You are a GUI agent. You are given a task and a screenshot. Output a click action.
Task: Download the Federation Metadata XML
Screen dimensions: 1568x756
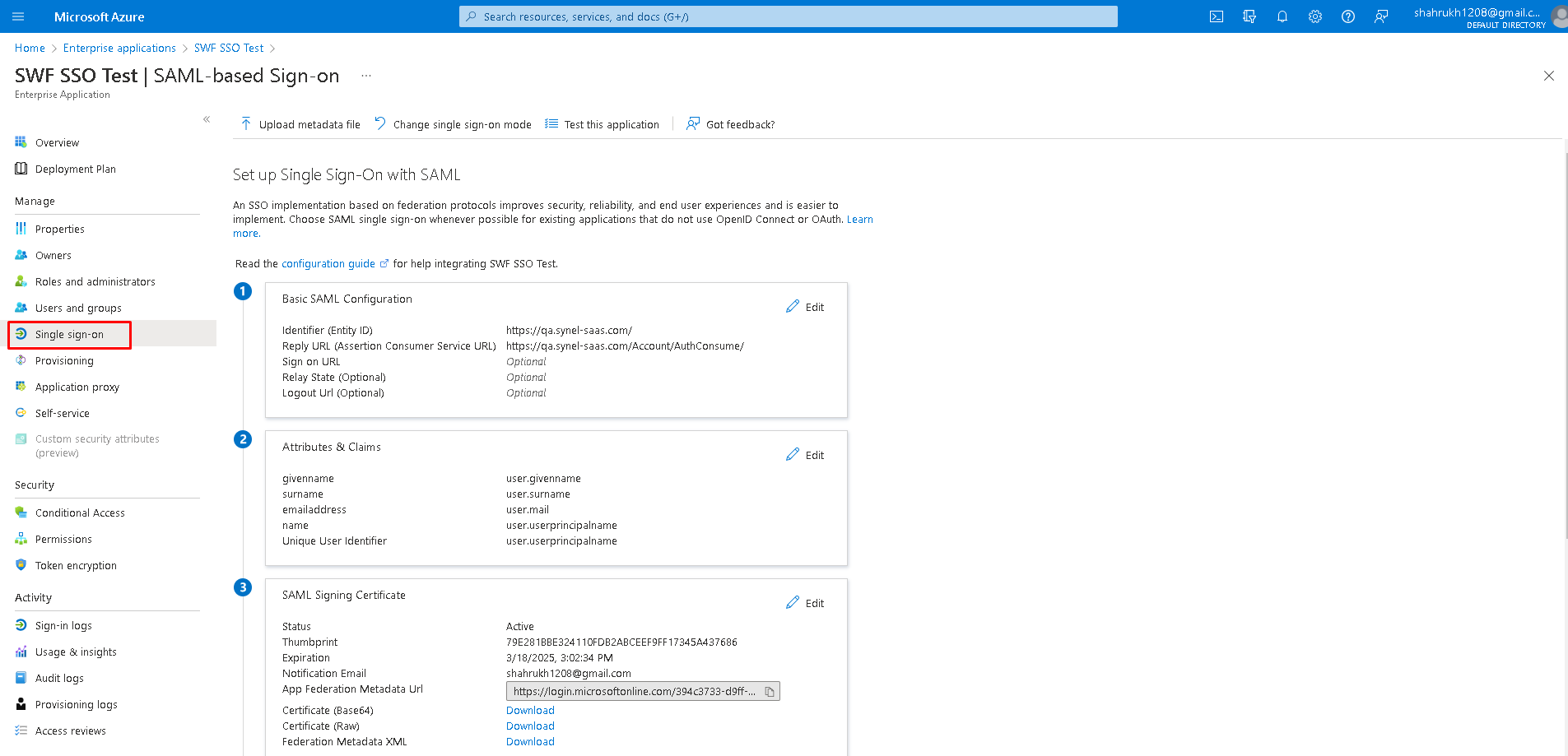(x=530, y=741)
